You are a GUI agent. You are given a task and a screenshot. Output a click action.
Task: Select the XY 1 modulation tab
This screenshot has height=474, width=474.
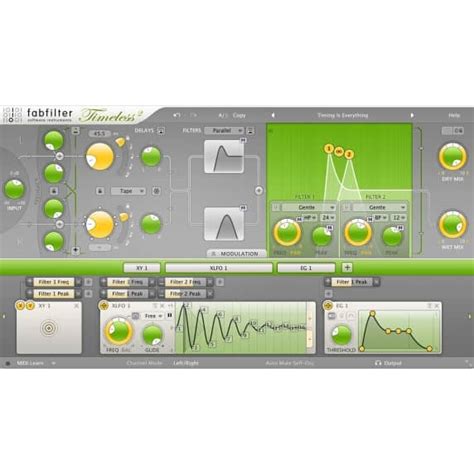(x=142, y=268)
